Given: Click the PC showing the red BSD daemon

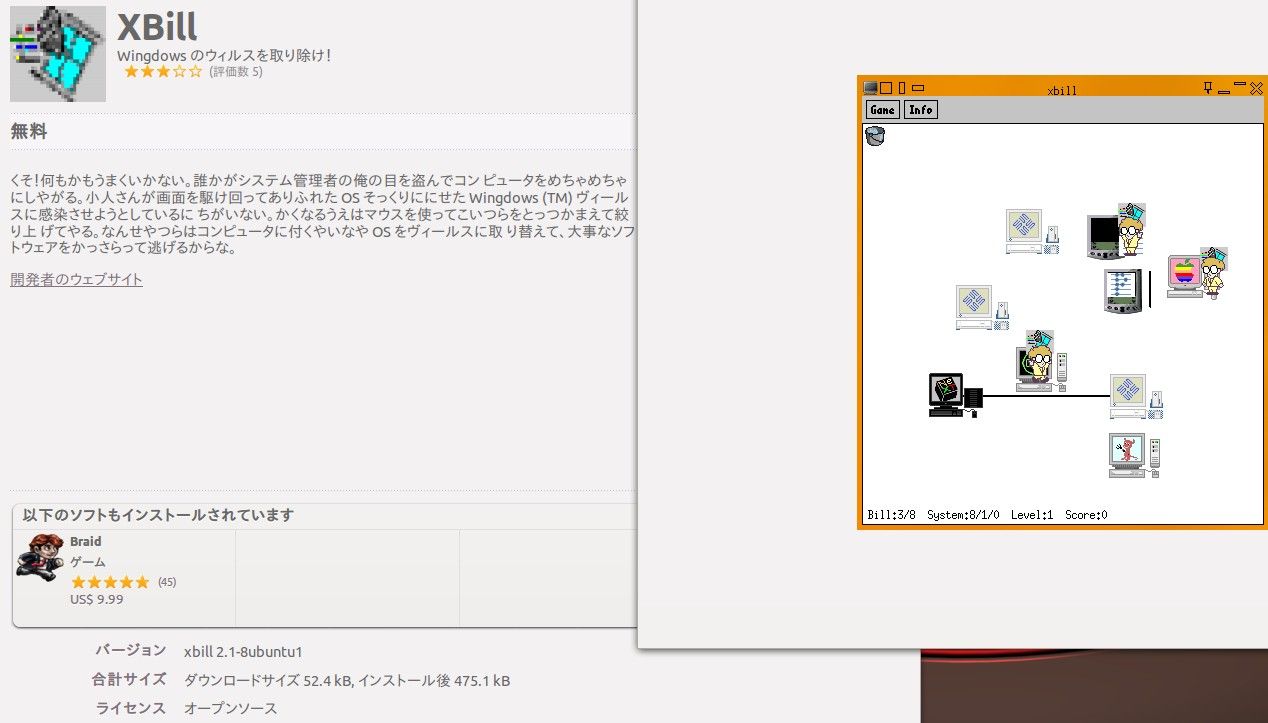Looking at the screenshot, I should coord(1133,455).
